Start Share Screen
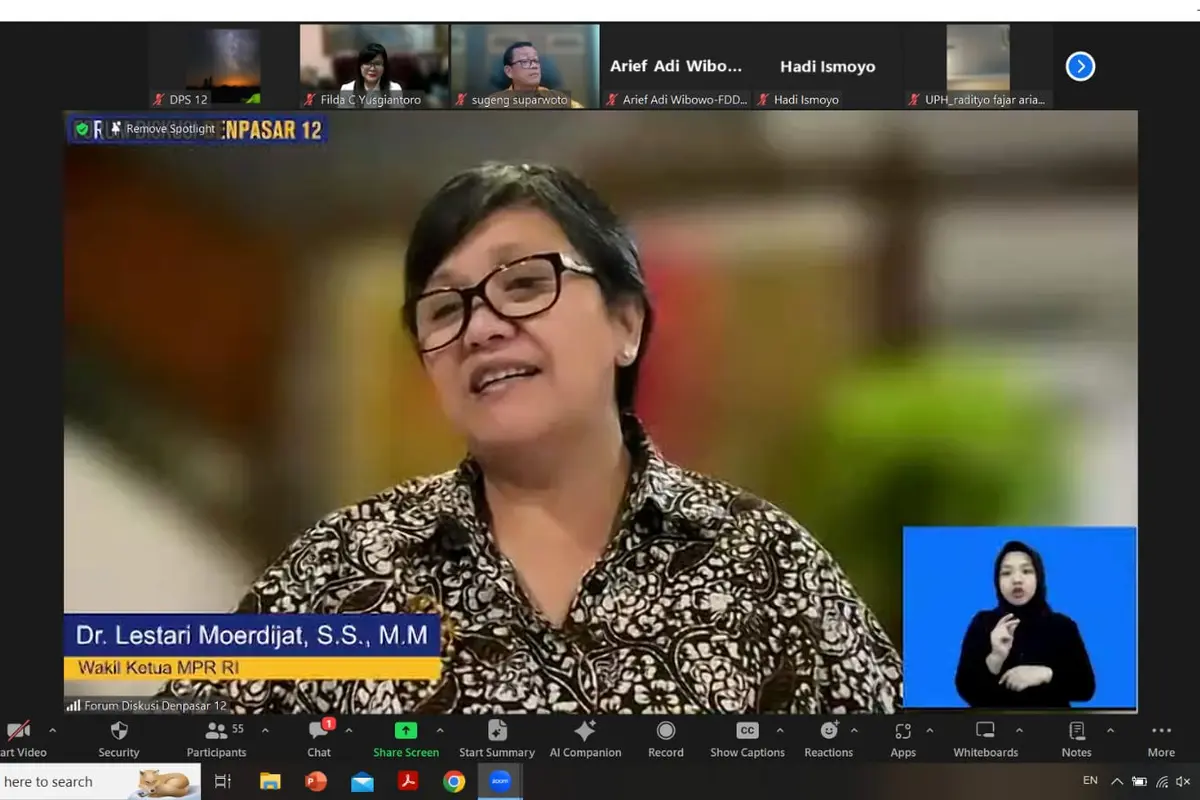 pos(406,740)
